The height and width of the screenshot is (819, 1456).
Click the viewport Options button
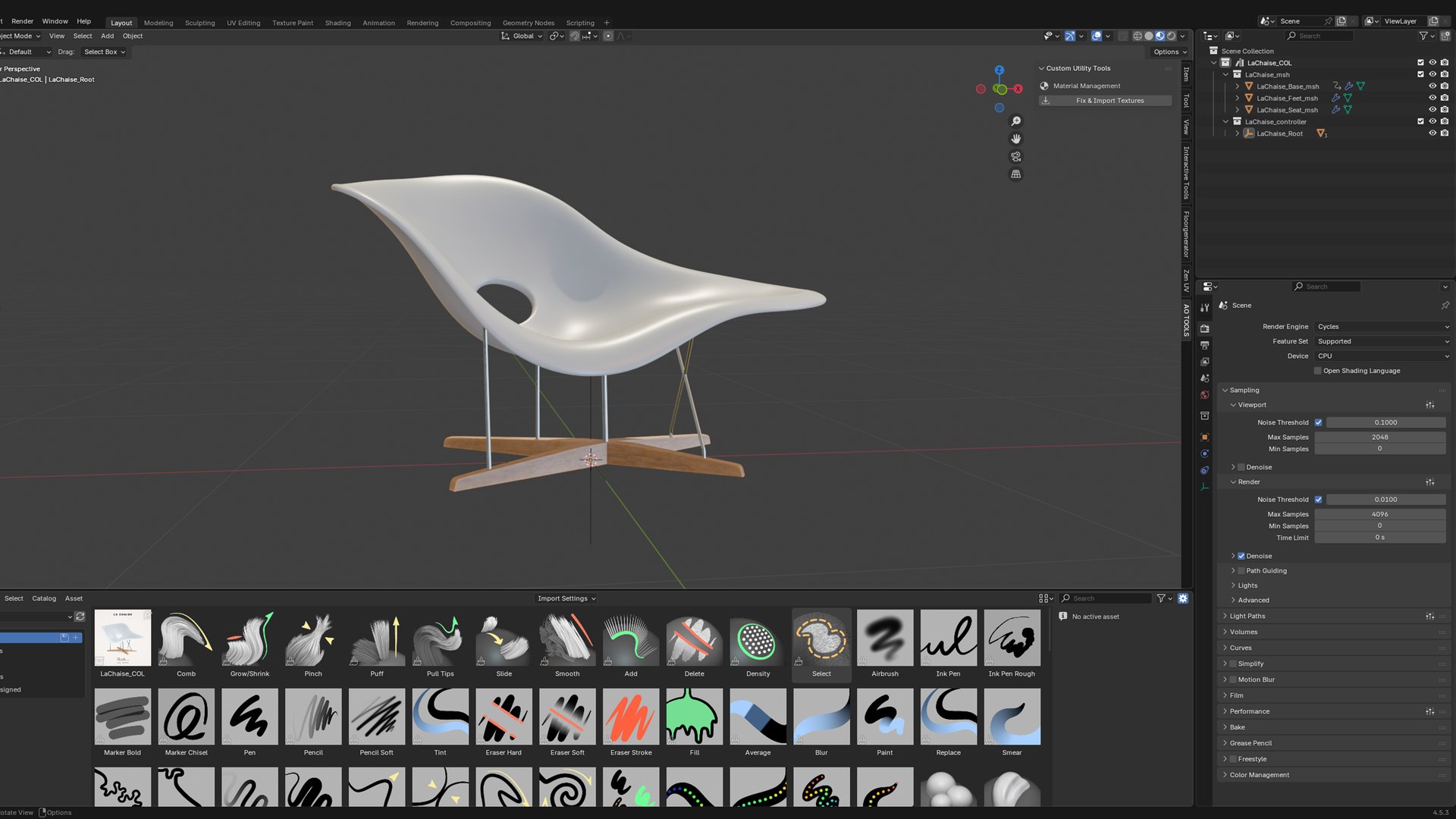pos(1170,52)
